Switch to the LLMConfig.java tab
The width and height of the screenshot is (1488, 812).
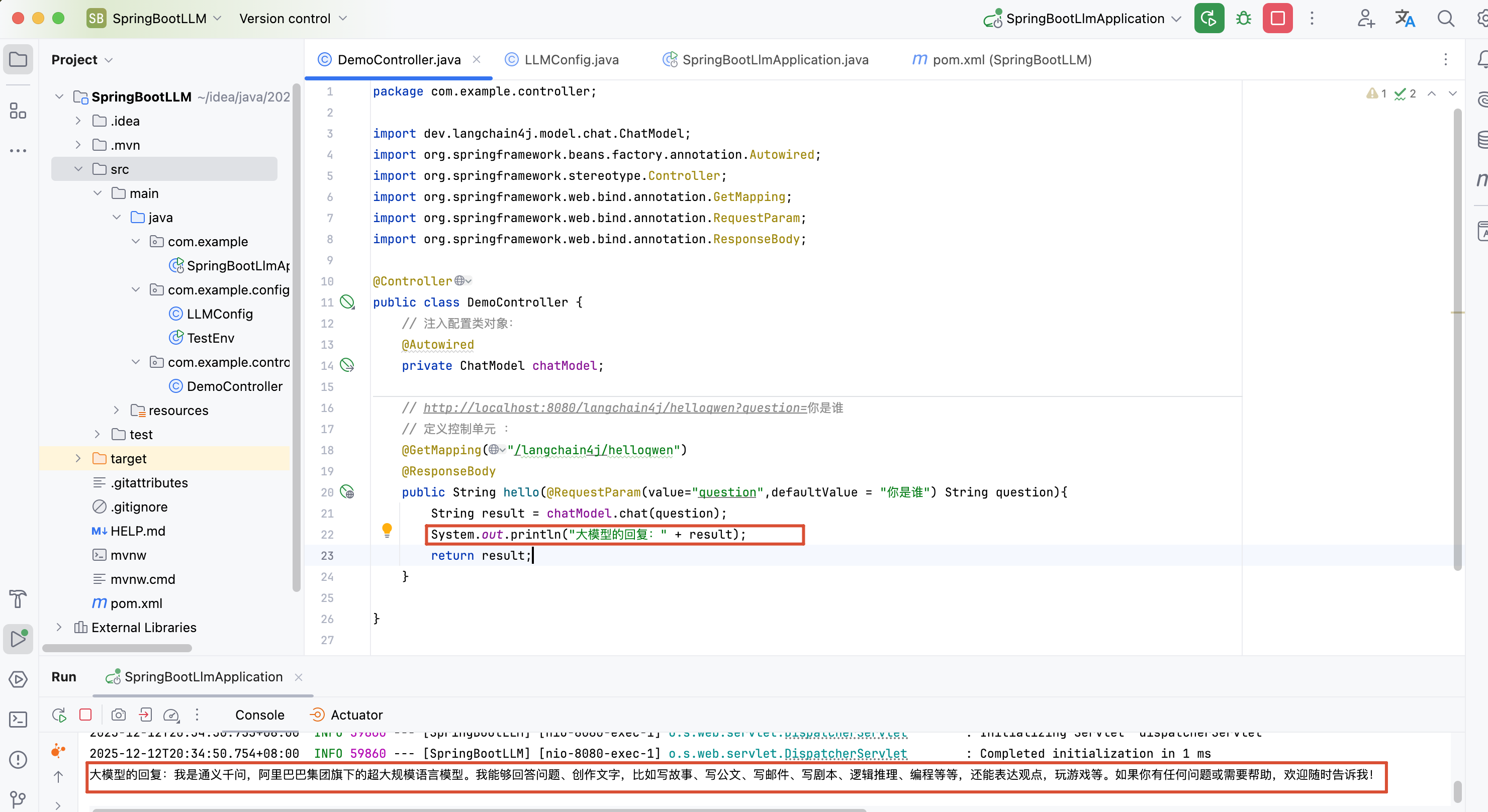point(571,59)
